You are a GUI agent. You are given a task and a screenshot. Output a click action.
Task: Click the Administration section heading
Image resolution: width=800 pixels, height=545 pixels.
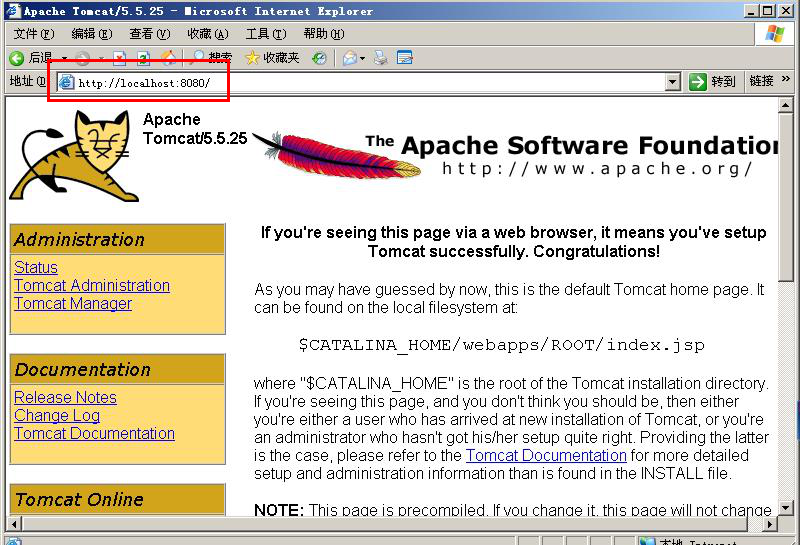79,239
